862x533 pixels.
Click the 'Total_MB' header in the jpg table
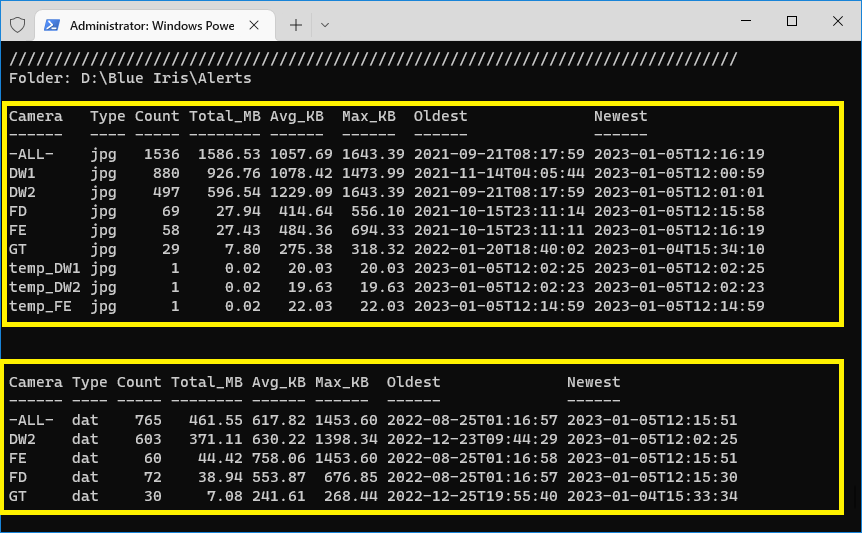tap(225, 116)
